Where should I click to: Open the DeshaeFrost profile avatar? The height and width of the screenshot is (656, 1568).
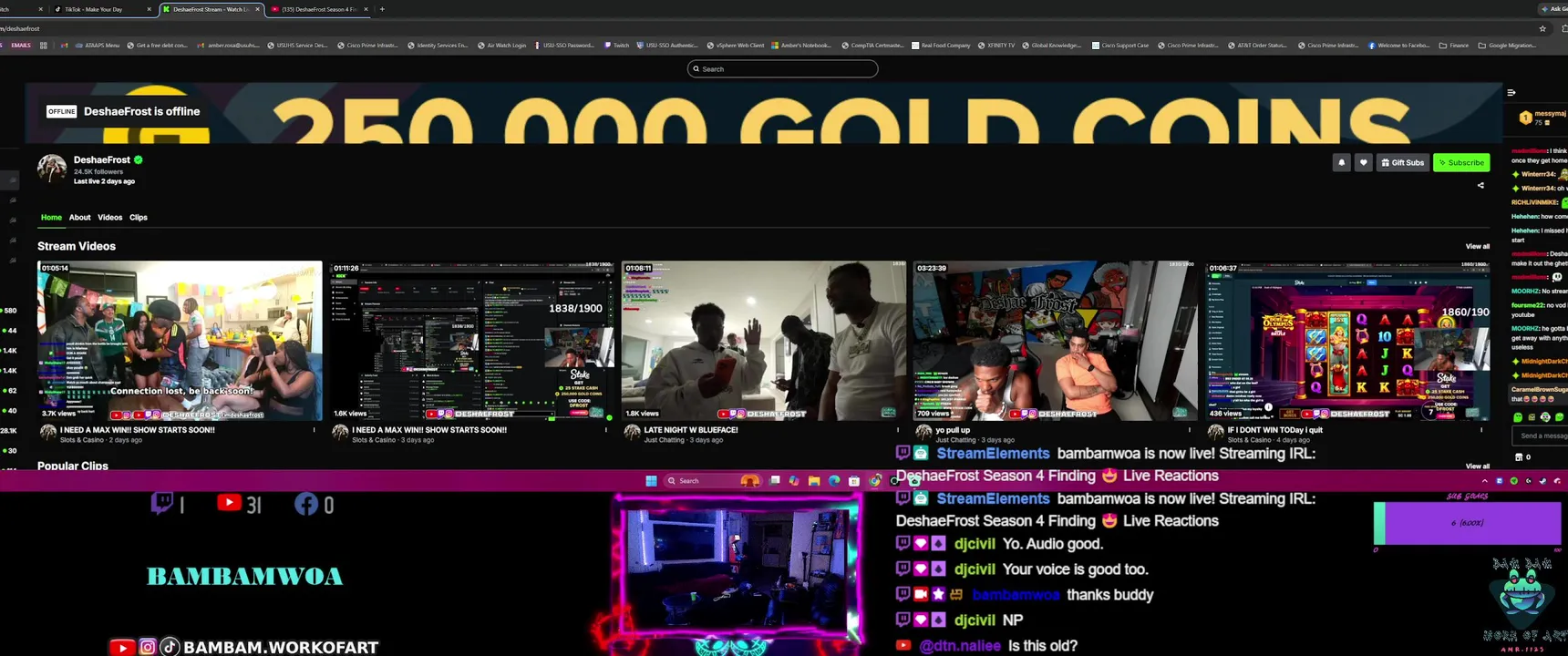(x=52, y=169)
